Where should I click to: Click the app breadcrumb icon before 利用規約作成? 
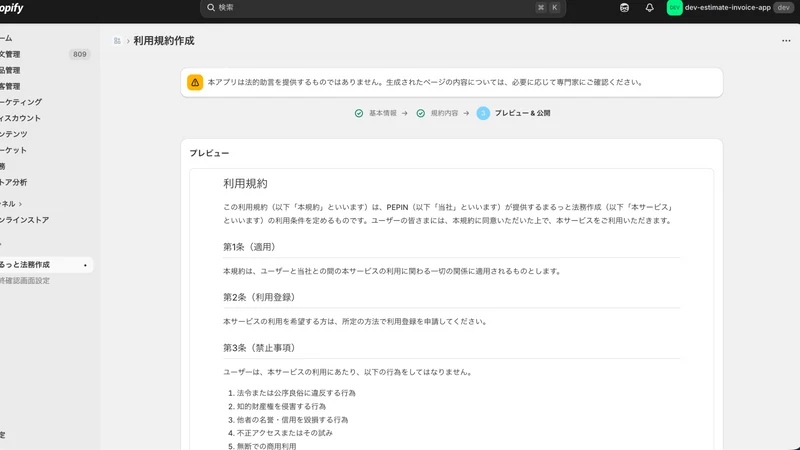[117, 41]
